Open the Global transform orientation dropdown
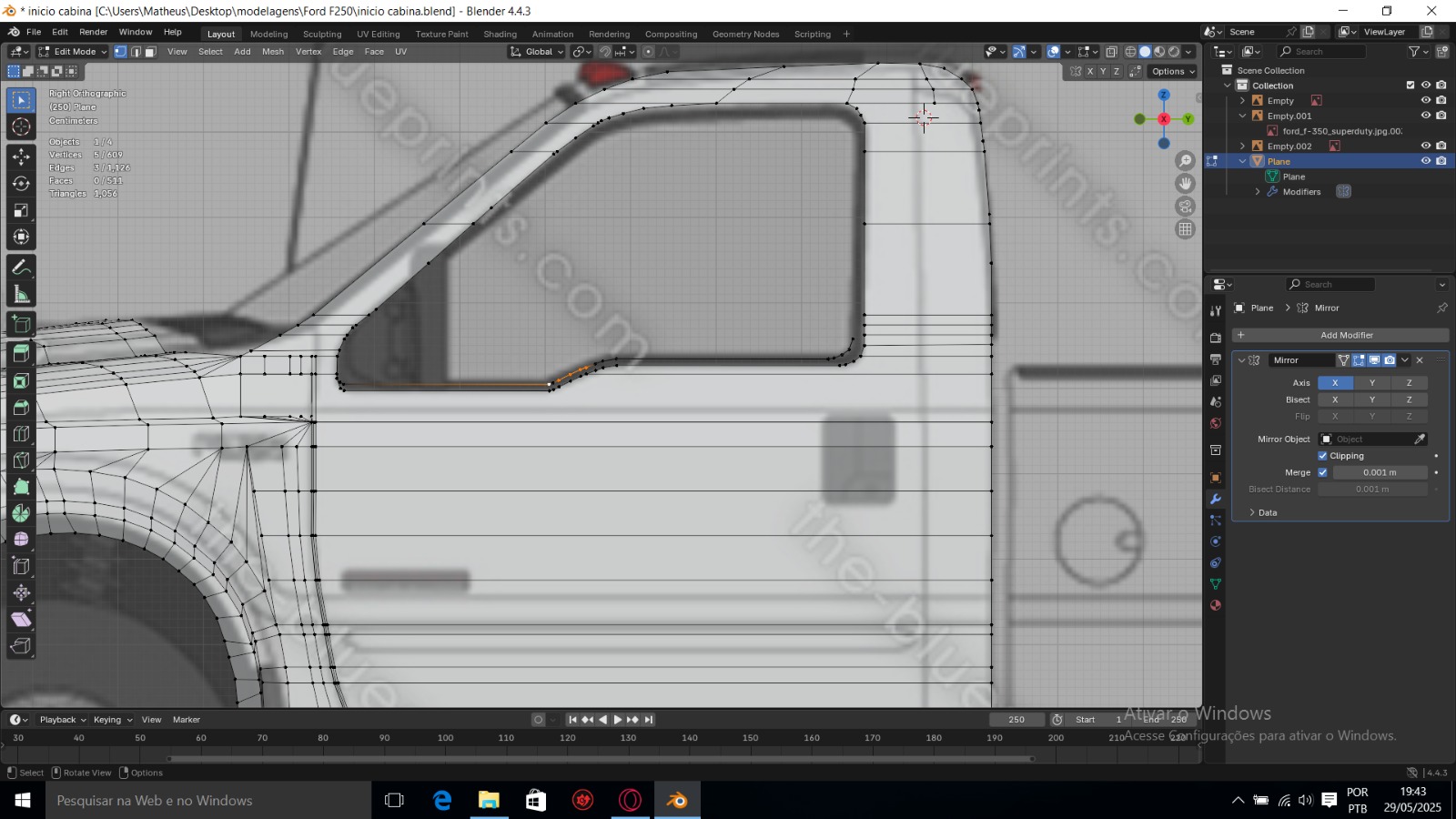Screen dimensions: 1456x819 point(537,52)
